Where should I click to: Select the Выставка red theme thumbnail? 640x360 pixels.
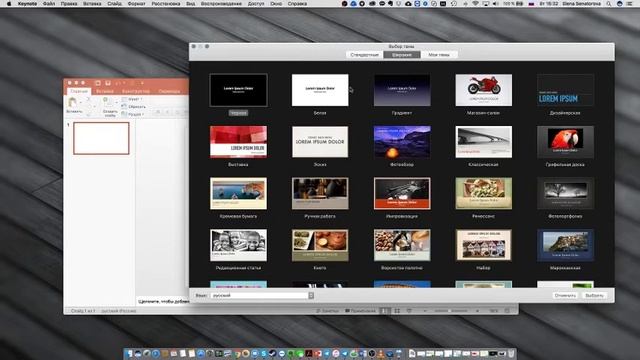click(x=238, y=142)
